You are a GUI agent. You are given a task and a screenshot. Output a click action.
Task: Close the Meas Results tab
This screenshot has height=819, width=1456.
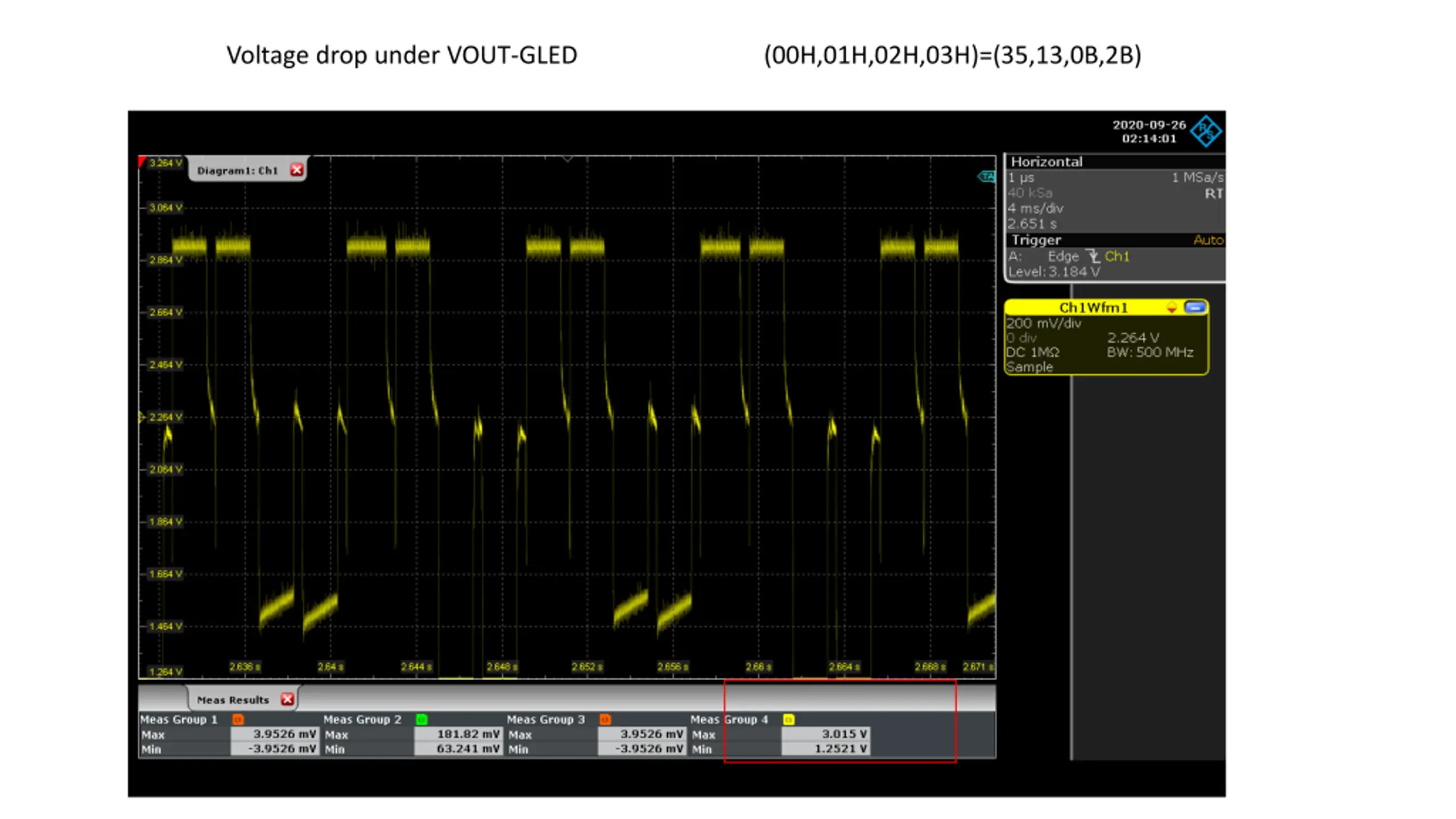(287, 700)
